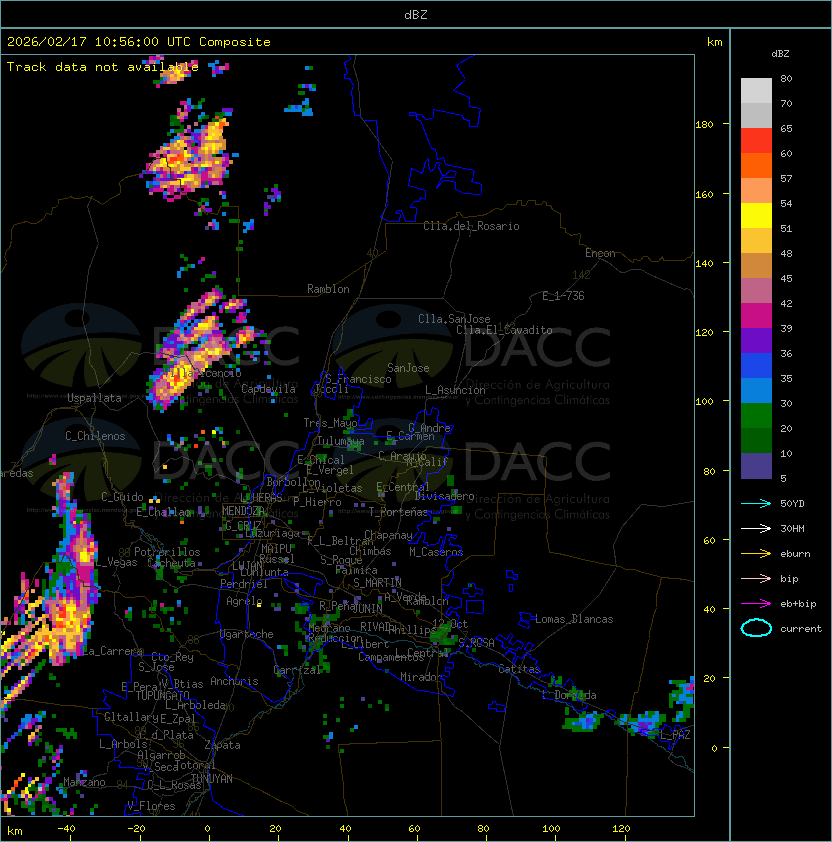Click the Ugarteche label

click(247, 634)
